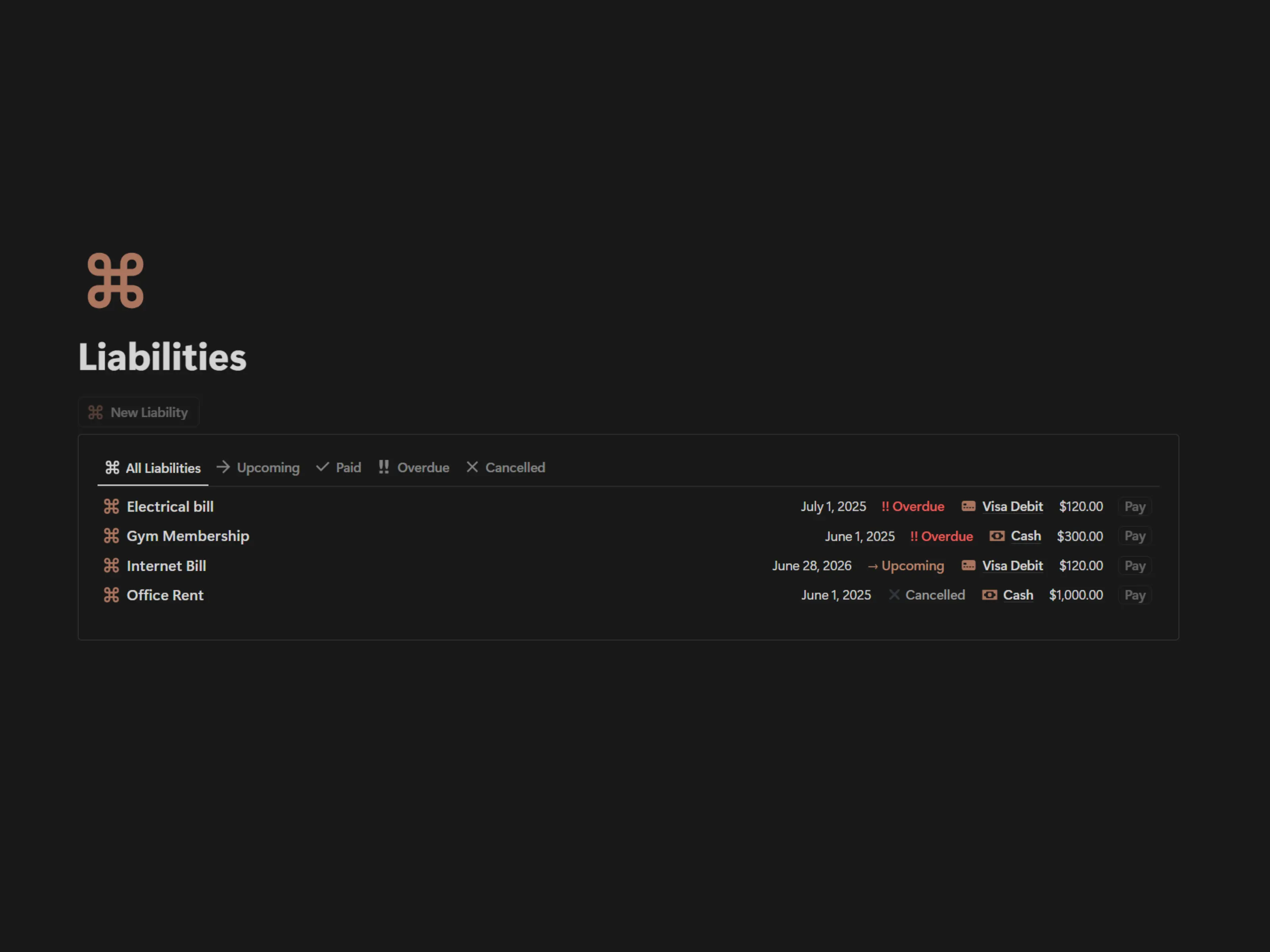The image size is (1270, 952).
Task: Click the Overdue status on Electrical bill
Action: point(913,506)
